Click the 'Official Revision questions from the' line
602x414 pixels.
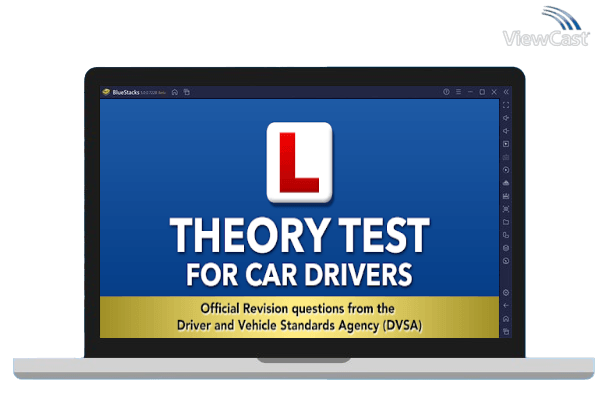(298, 309)
